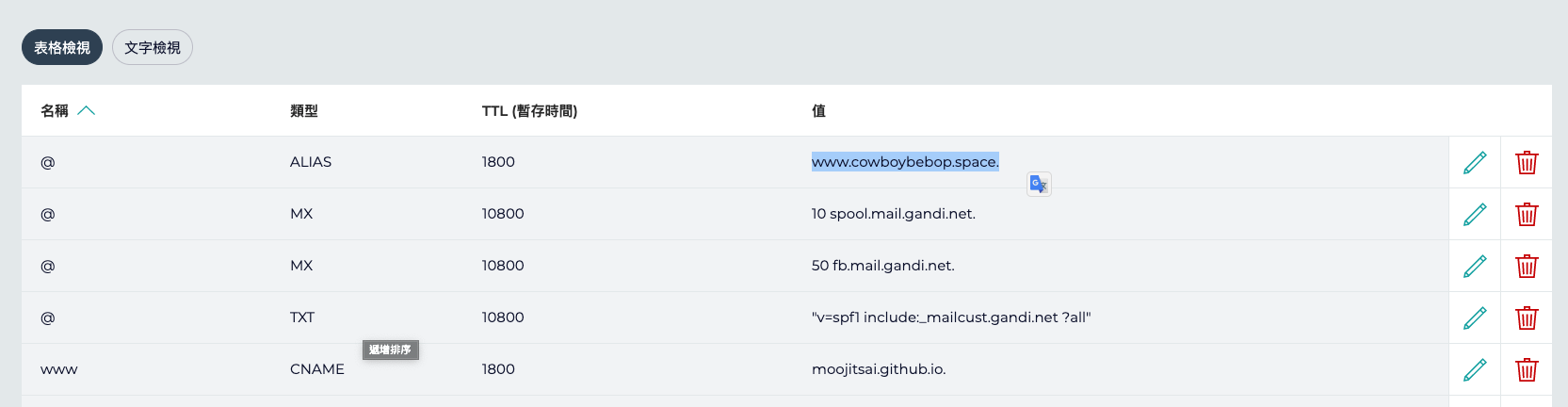Open the Google Translate popup icon
This screenshot has width=1568, height=407.
pos(1039,185)
